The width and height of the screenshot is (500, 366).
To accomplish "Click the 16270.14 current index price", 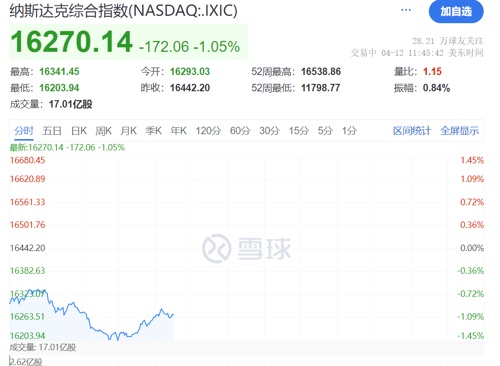I will 72,42.
